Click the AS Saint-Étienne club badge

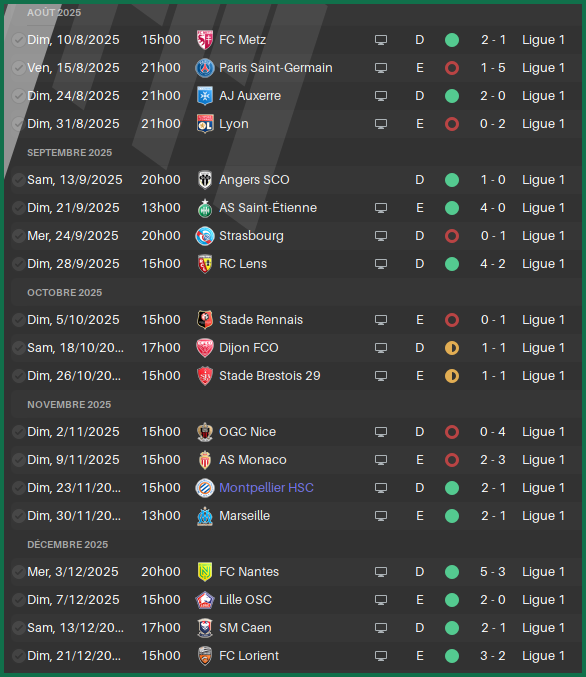[205, 208]
